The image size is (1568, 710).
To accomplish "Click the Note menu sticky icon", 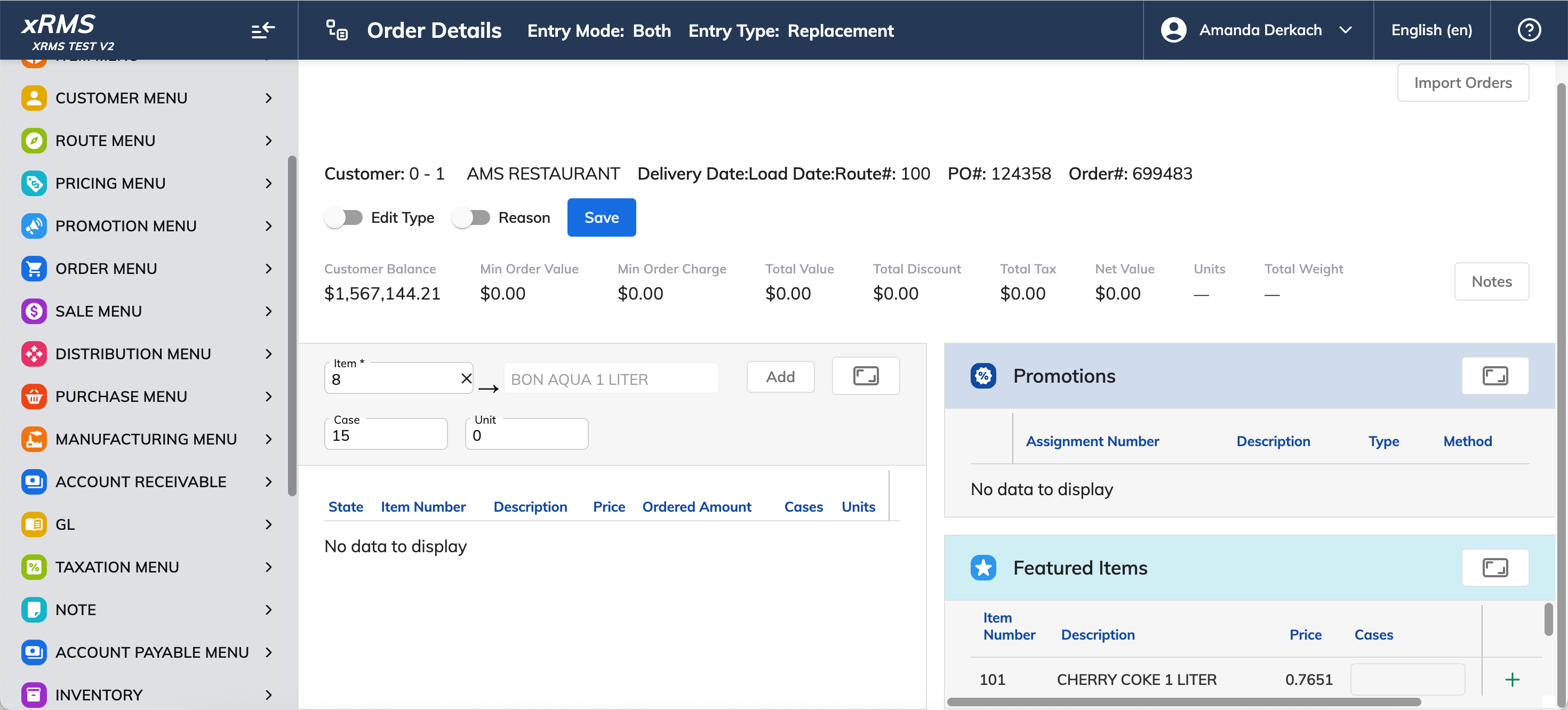I will (34, 609).
